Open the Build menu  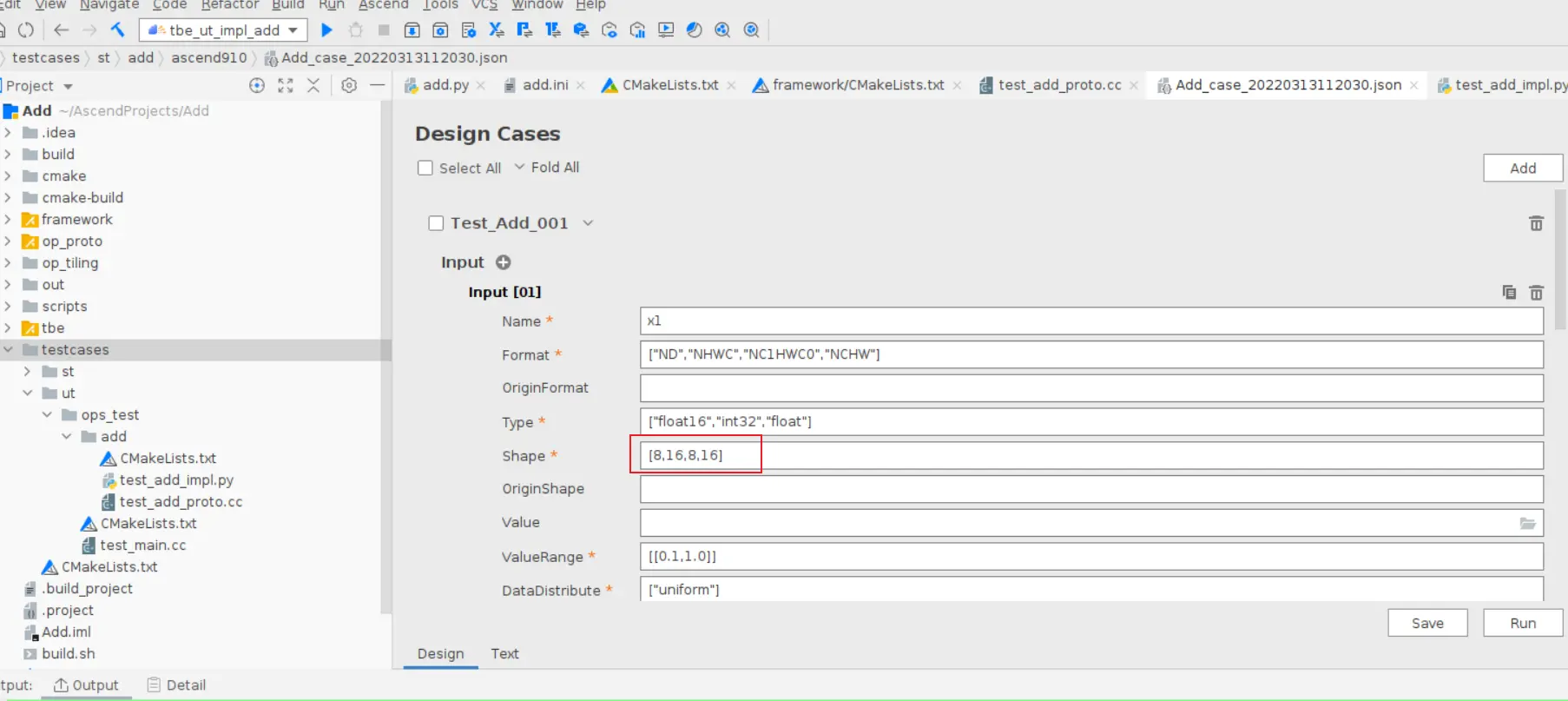point(287,5)
